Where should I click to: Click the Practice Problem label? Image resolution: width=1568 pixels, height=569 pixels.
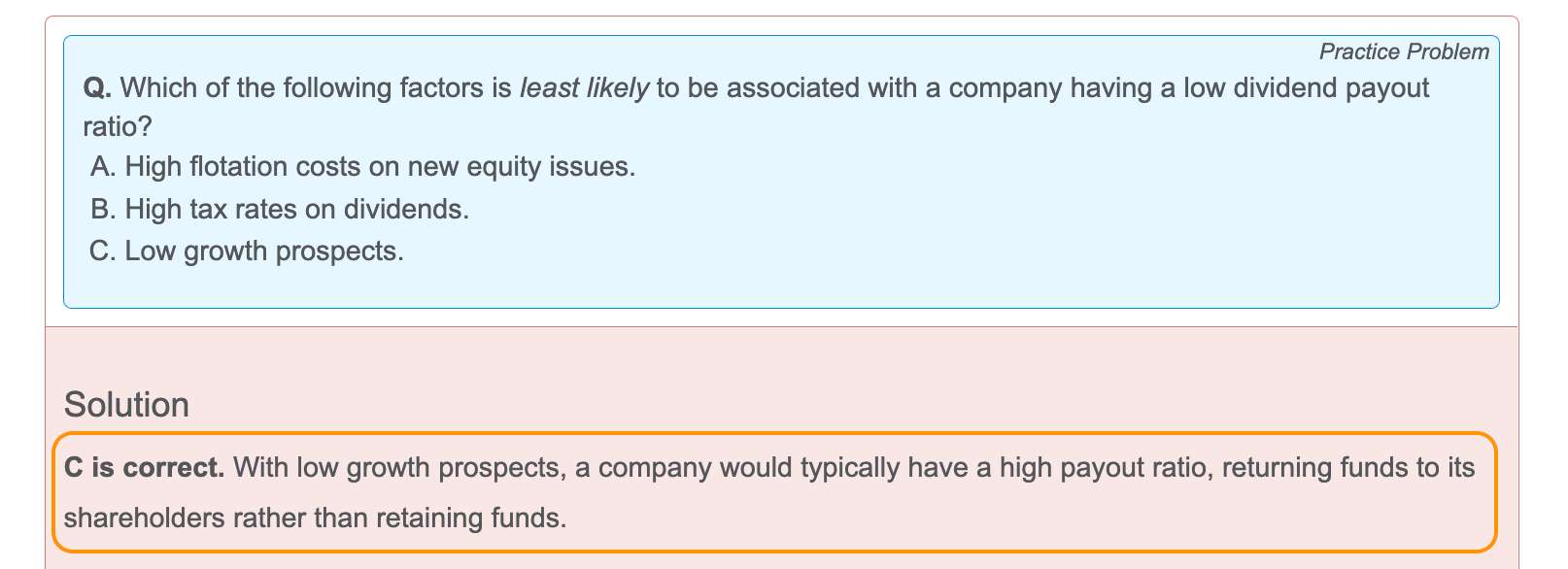[1404, 51]
